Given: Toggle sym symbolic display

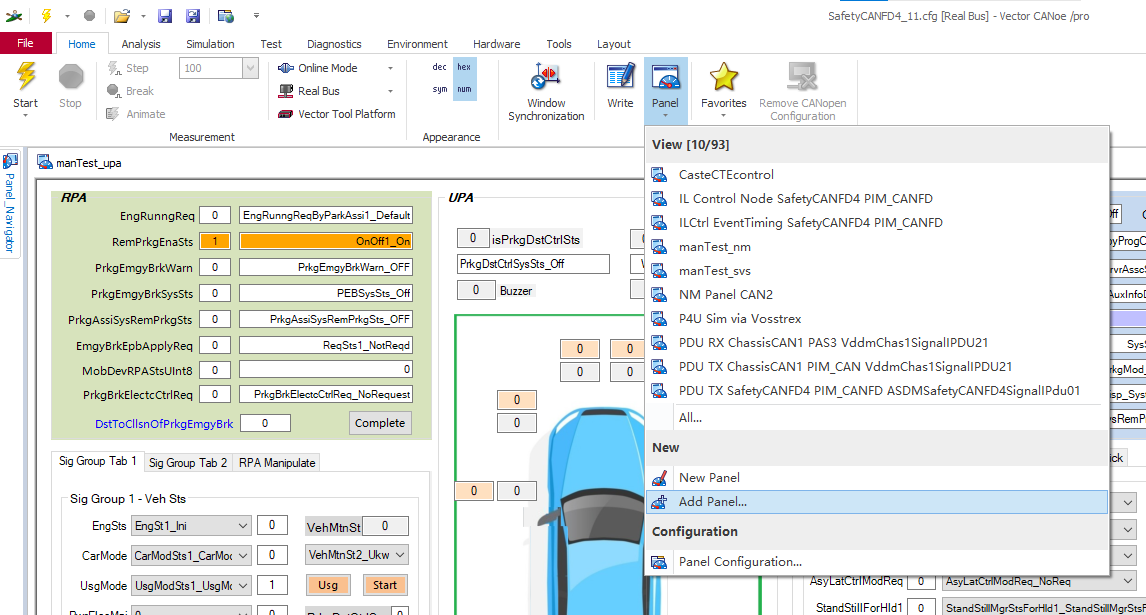Looking at the screenshot, I should pos(439,89).
